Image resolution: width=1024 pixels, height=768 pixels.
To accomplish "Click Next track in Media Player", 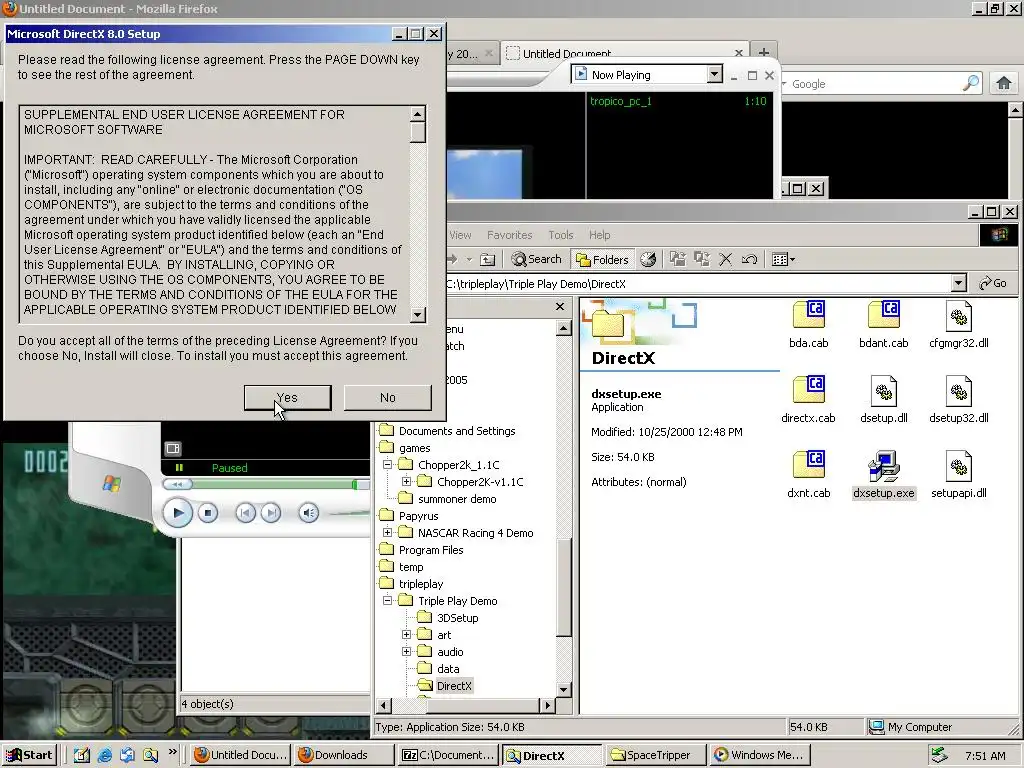I will tap(271, 513).
